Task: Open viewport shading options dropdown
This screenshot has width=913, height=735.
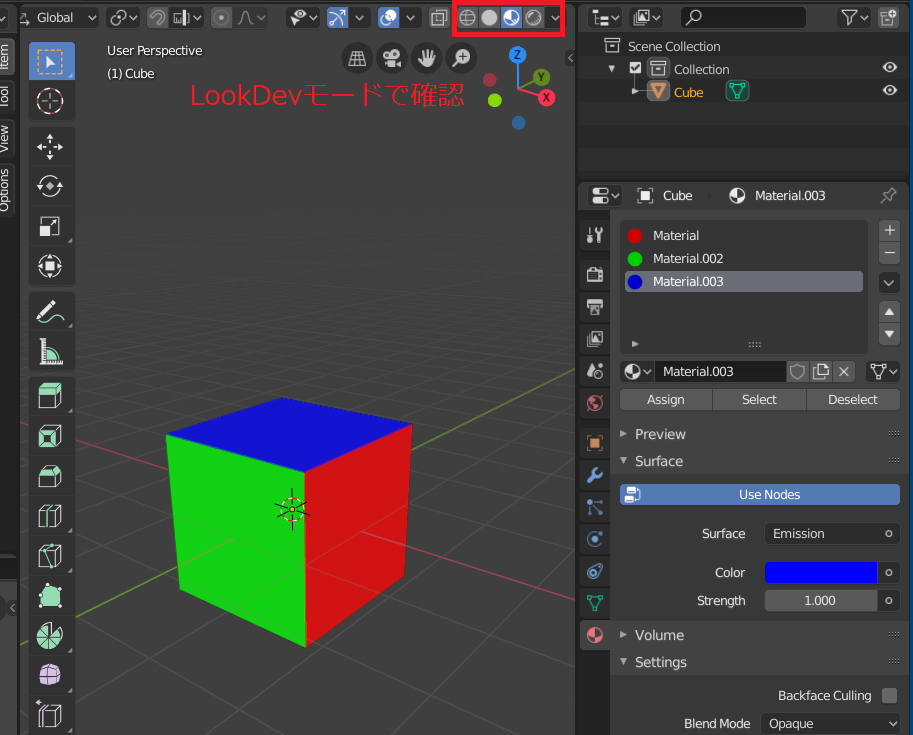Action: click(555, 18)
